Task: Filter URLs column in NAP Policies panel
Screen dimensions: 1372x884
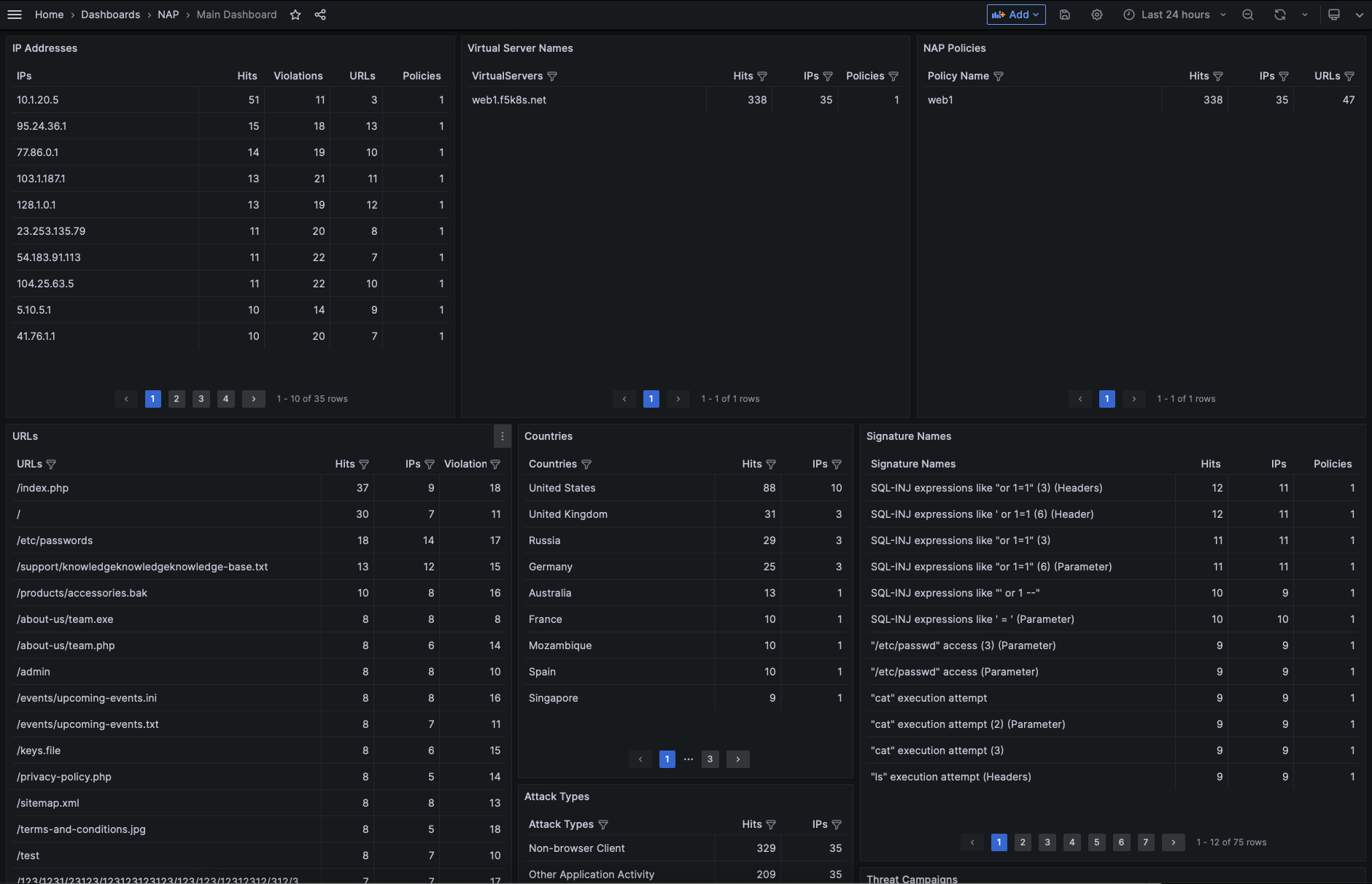Action: click(x=1349, y=76)
